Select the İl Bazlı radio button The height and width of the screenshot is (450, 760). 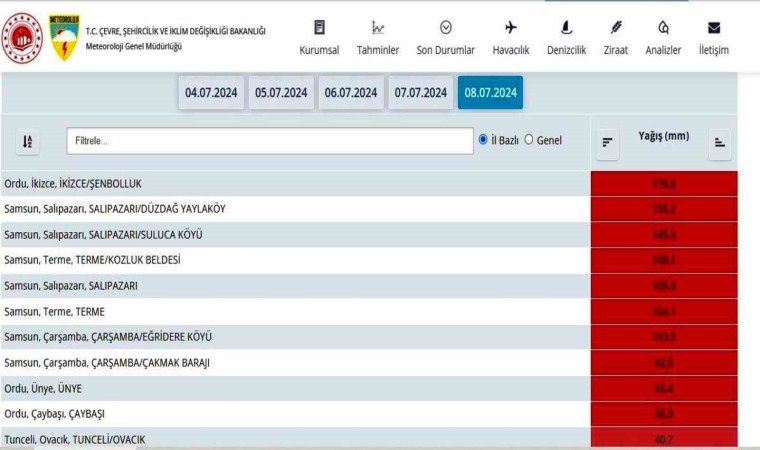(484, 140)
